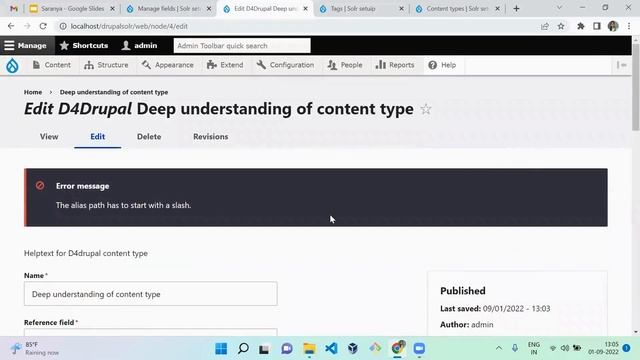Open browser Extensions puzzle icon
The height and width of the screenshot is (360, 640).
(580, 26)
